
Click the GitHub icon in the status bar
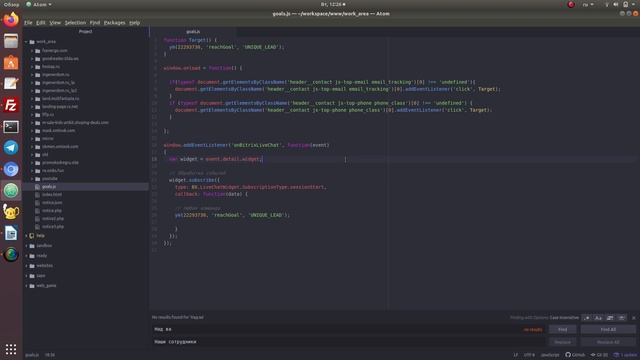tap(575, 355)
